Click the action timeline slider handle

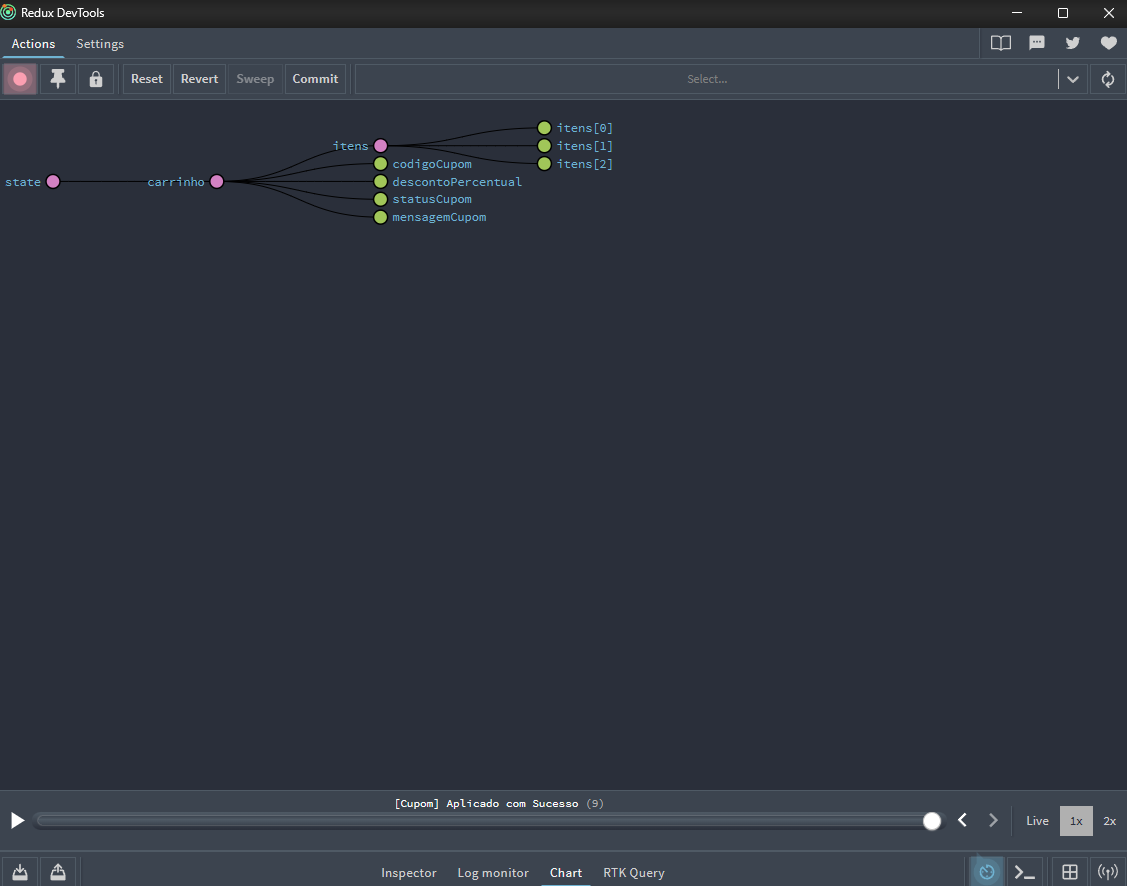932,821
